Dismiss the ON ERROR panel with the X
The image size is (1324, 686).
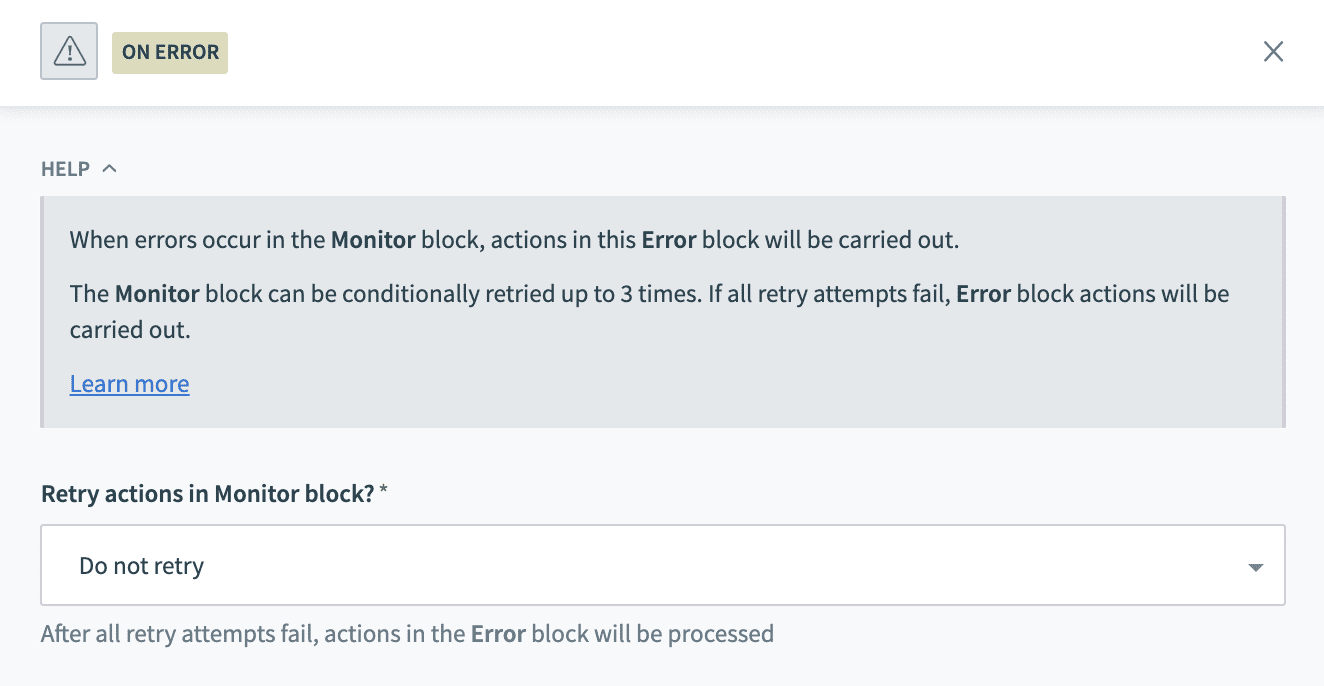click(x=1273, y=51)
